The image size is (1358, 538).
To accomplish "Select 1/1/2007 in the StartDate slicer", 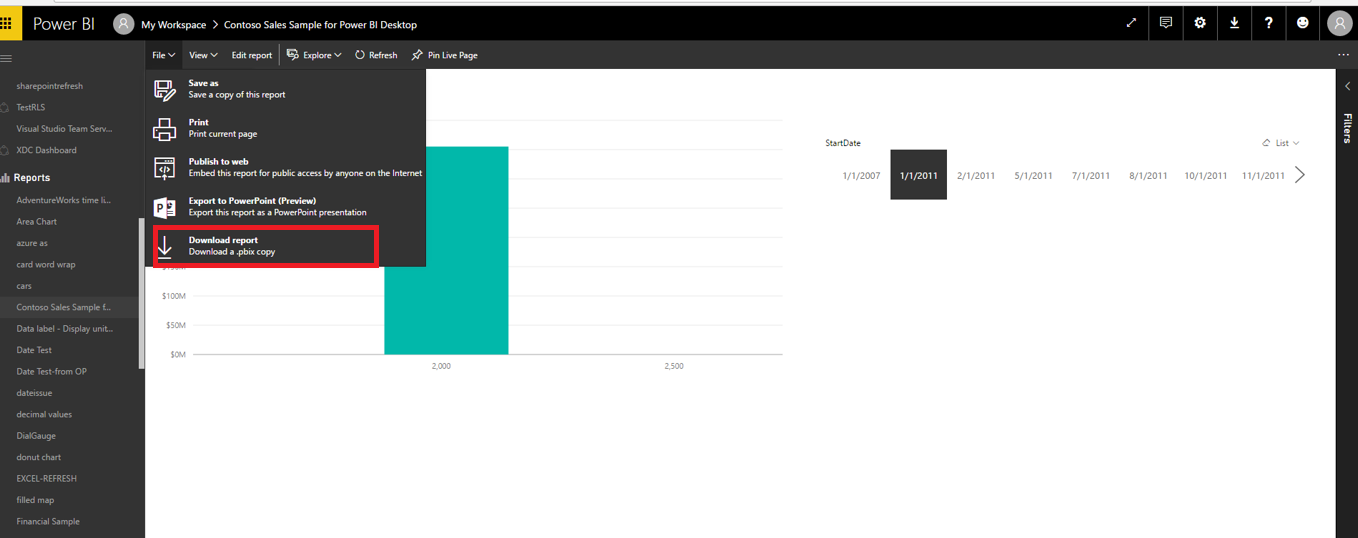I will (861, 175).
